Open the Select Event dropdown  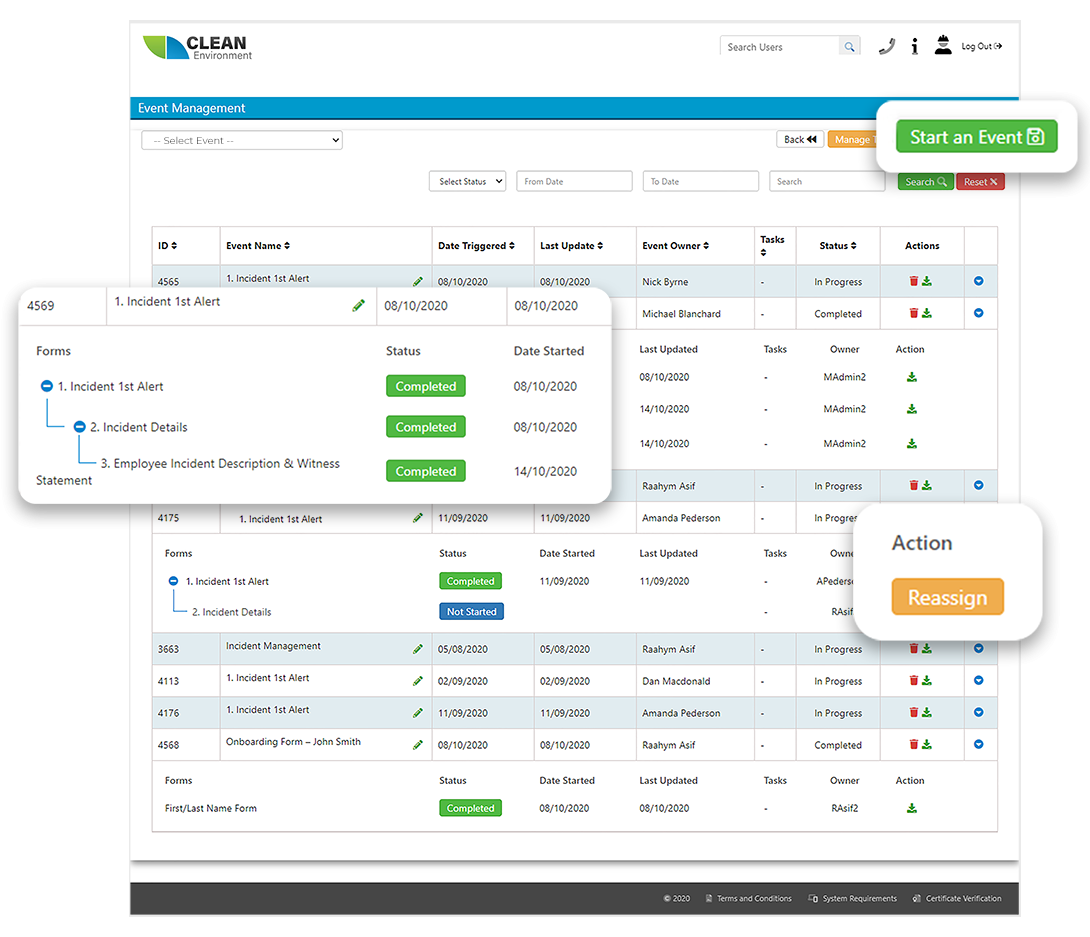tap(241, 140)
